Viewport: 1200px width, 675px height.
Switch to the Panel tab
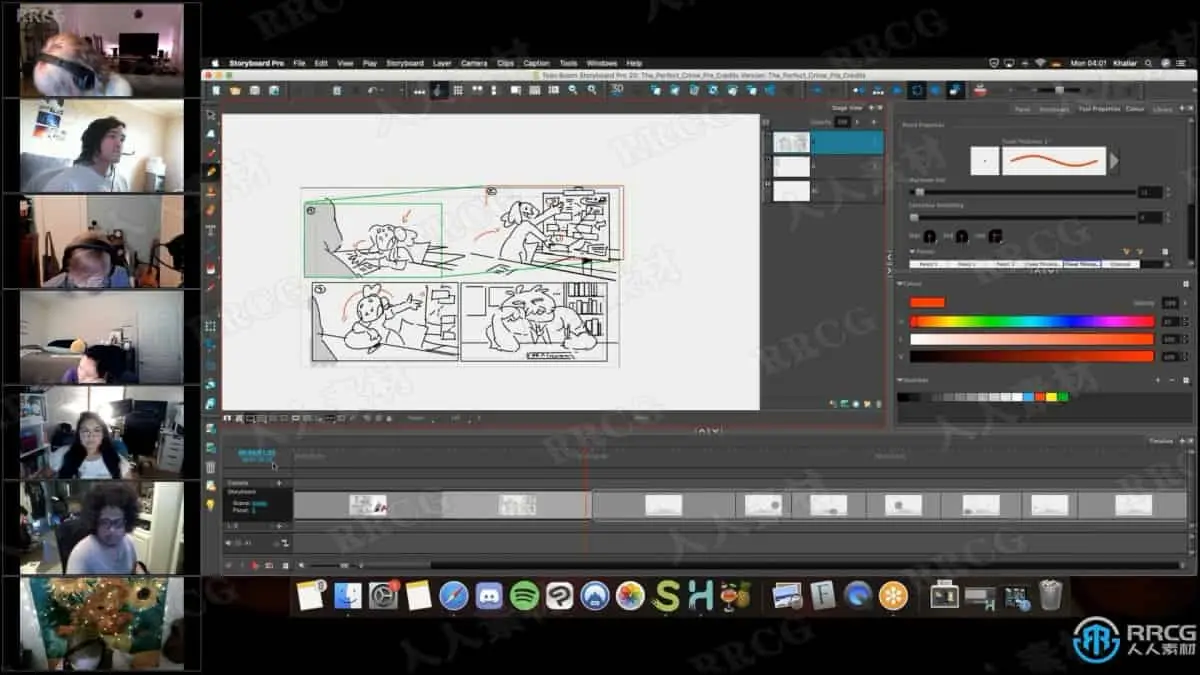tap(1022, 109)
